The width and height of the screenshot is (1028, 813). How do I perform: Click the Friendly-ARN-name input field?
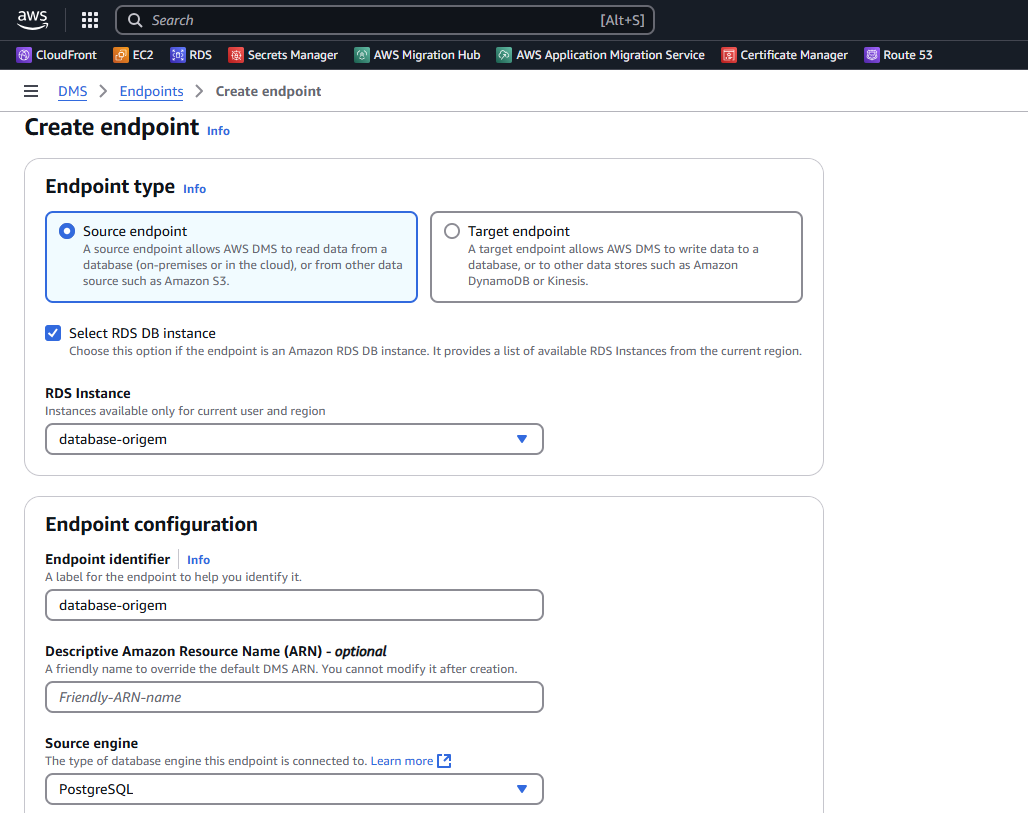(x=294, y=697)
